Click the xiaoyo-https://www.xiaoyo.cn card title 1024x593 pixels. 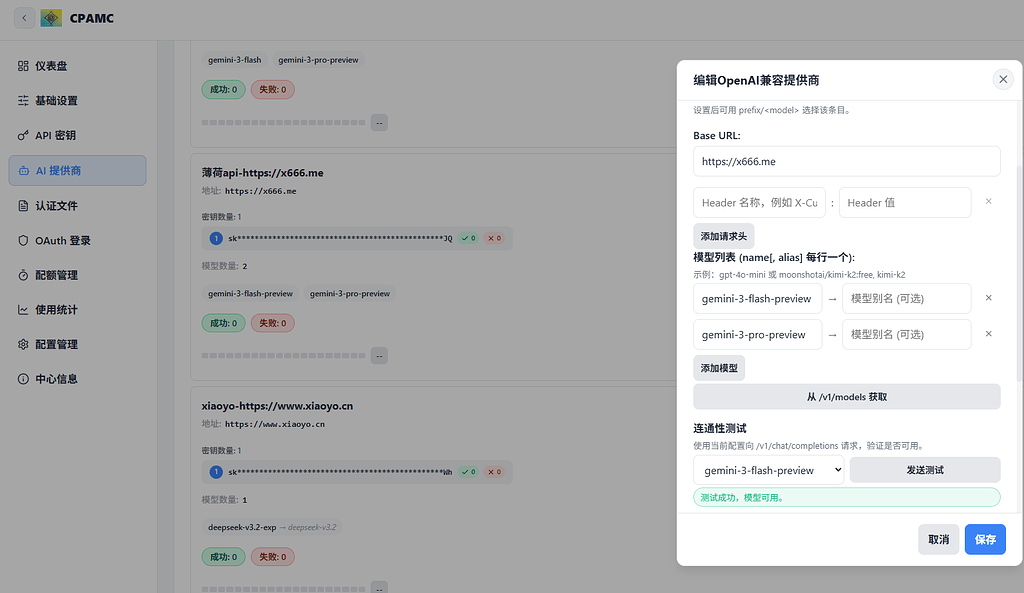coord(277,406)
